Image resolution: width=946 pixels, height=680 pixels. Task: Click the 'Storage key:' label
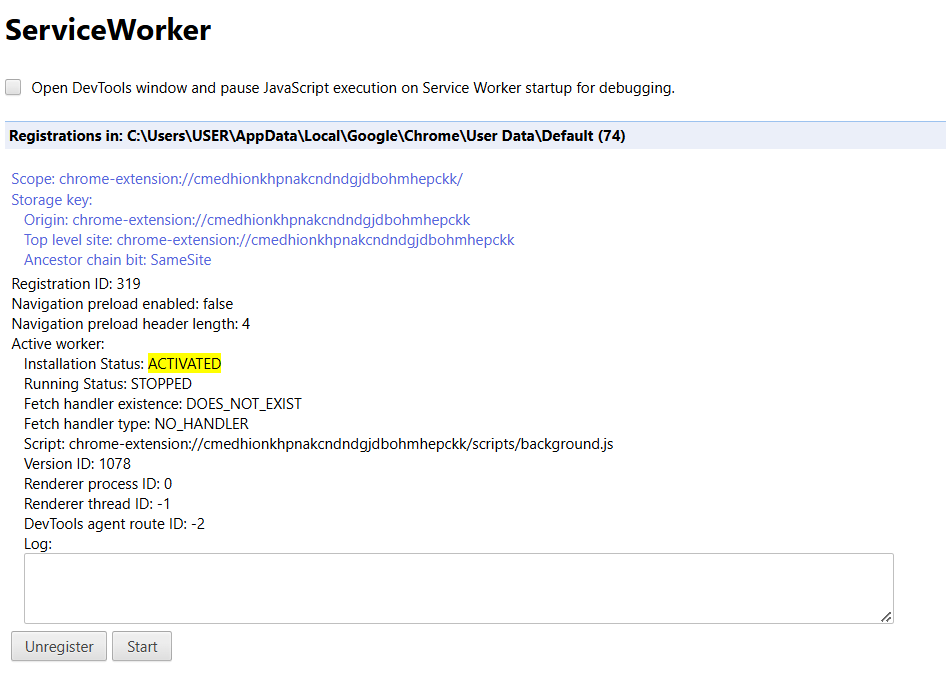[x=52, y=200]
